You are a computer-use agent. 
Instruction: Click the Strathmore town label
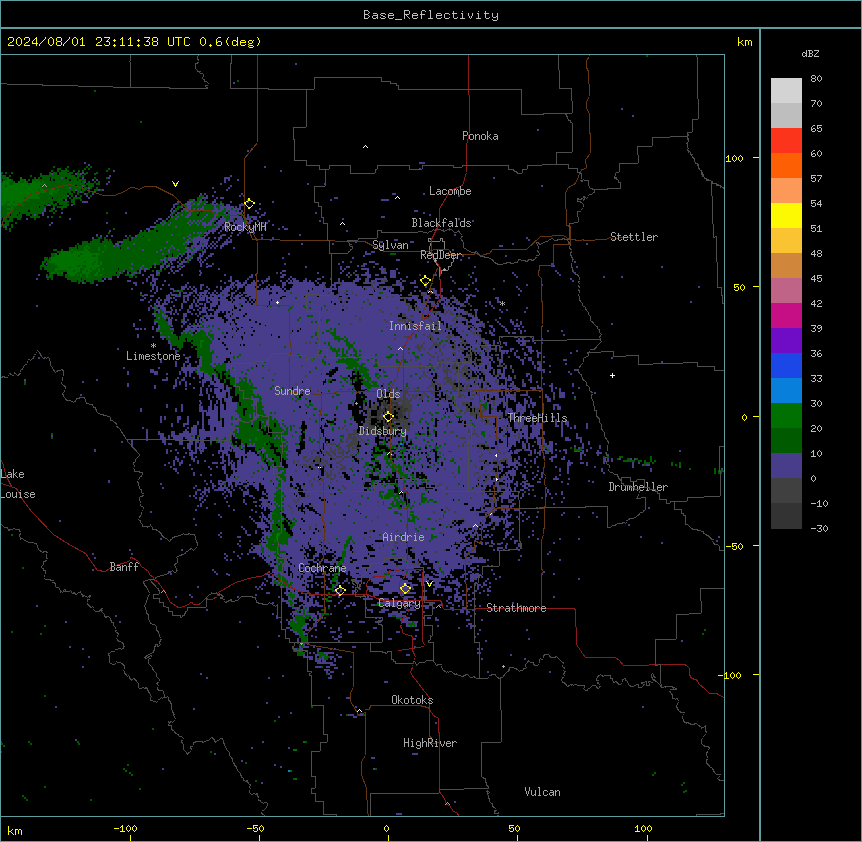[x=516, y=608]
